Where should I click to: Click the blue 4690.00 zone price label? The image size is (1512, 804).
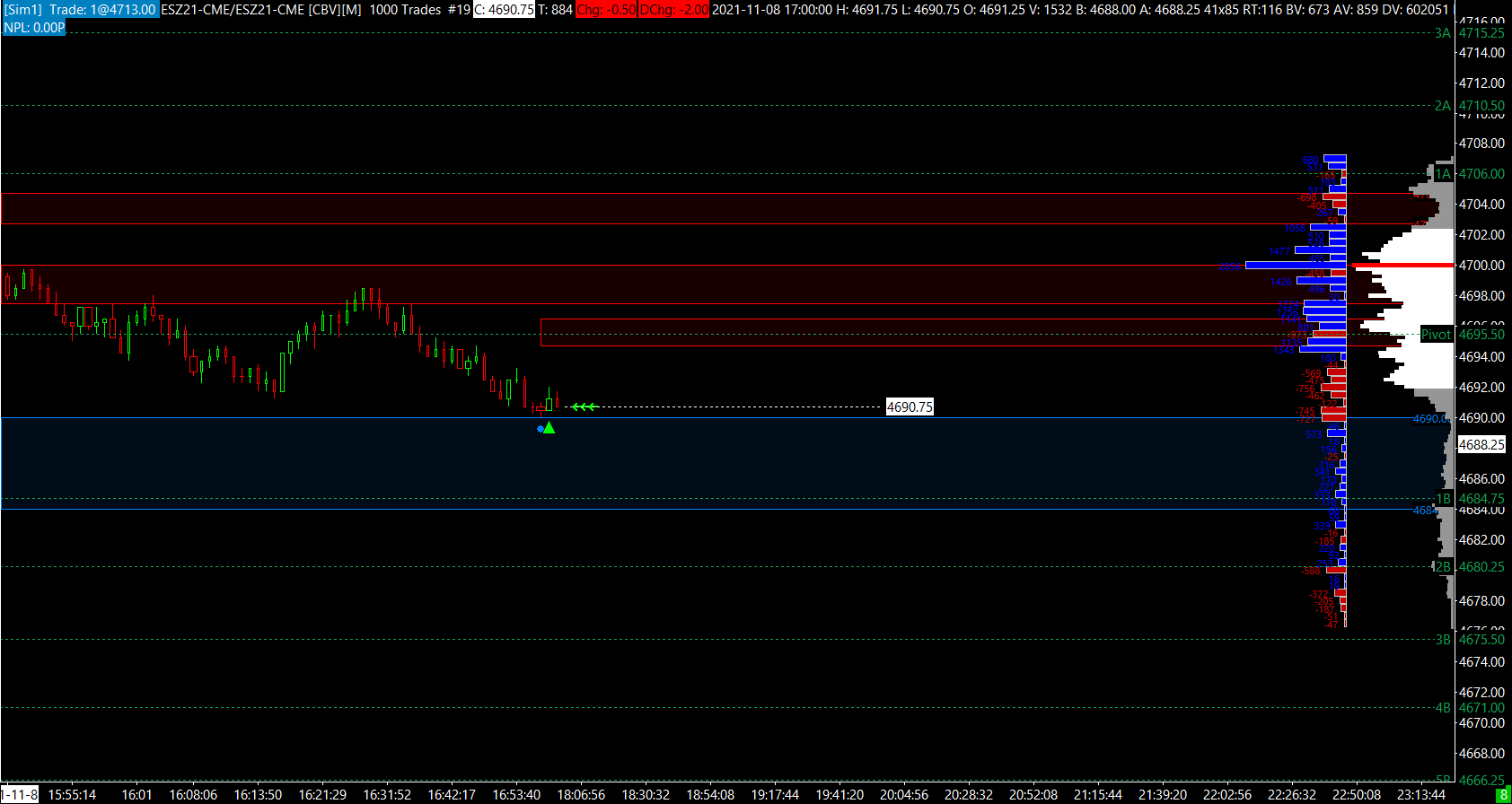(x=1429, y=418)
